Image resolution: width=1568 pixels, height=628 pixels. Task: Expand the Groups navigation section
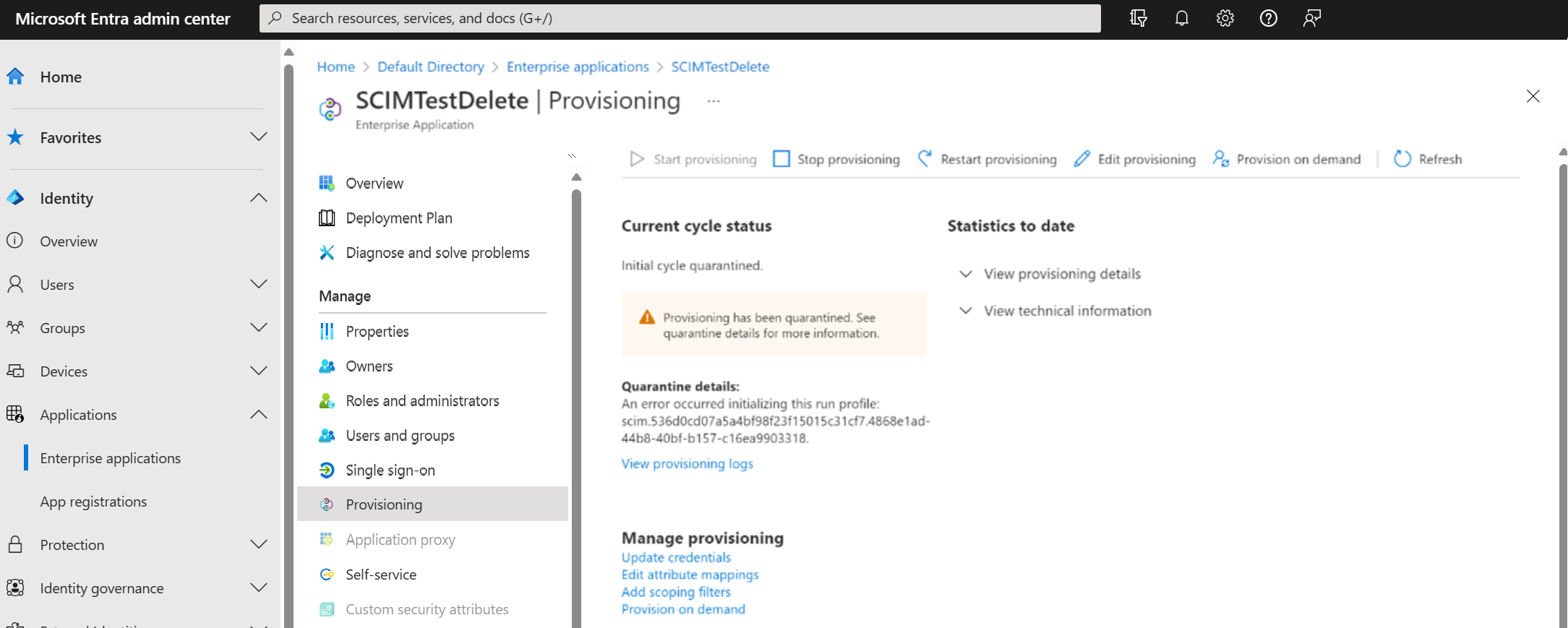[x=258, y=327]
